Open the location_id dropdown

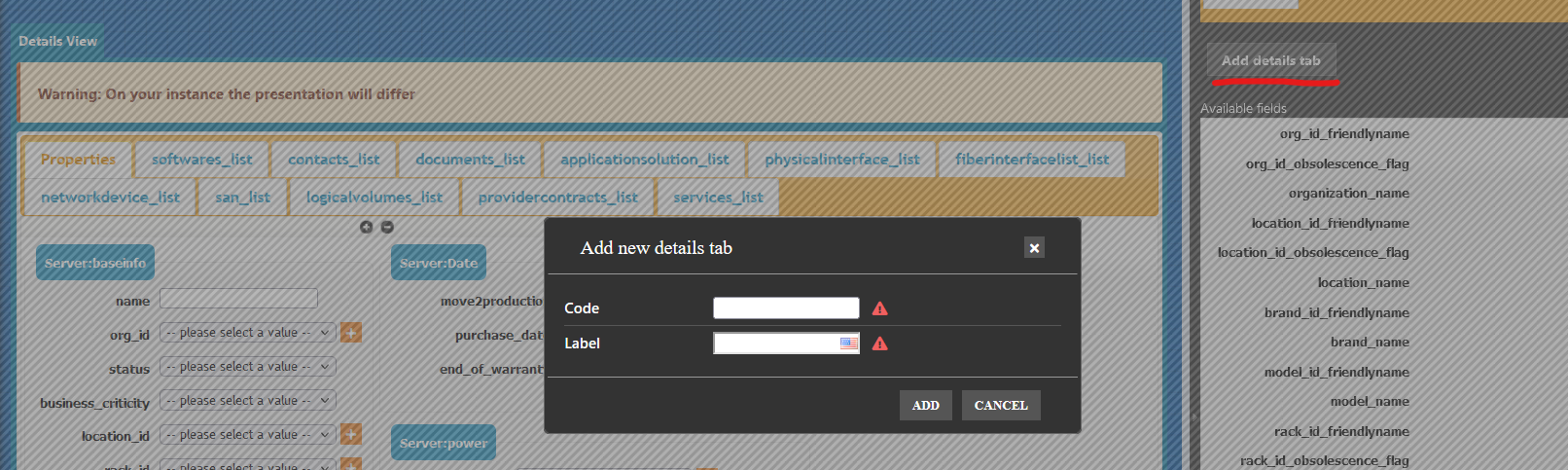pyautogui.click(x=247, y=435)
